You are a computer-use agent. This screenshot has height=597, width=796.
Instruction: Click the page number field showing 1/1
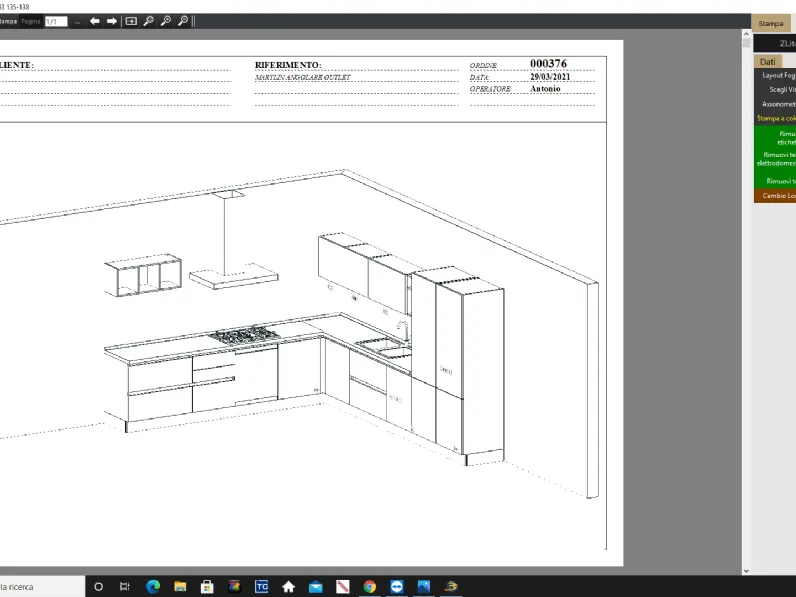[x=56, y=22]
